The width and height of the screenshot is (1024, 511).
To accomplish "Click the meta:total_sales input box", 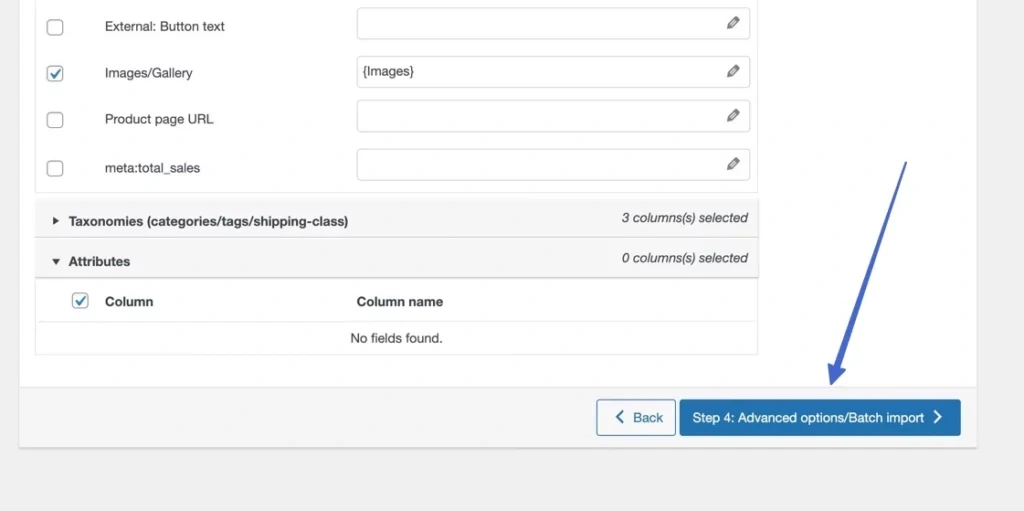I will [x=540, y=165].
